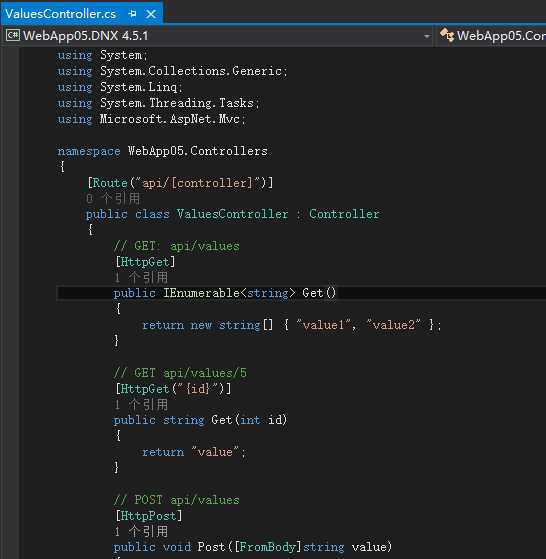Click the "// GET api/values/5" comment
546x559 pixels.
tap(180, 373)
